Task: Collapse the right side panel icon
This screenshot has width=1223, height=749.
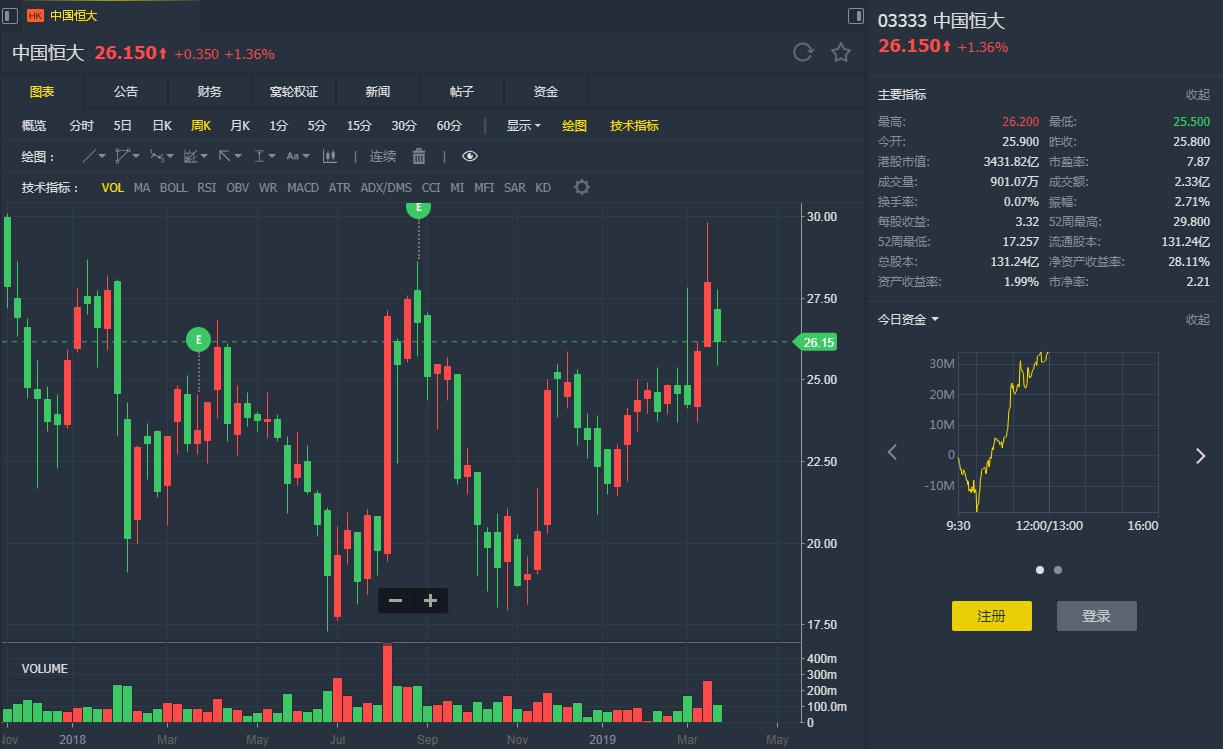Action: pyautogui.click(x=855, y=16)
